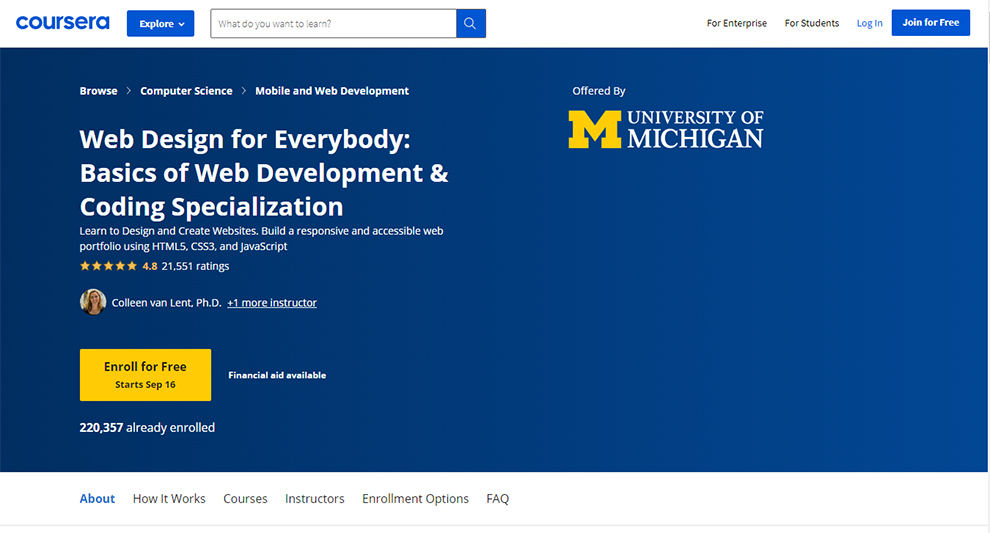Click the Enroll for Free button
Image resolution: width=990 pixels, height=533 pixels.
(145, 374)
